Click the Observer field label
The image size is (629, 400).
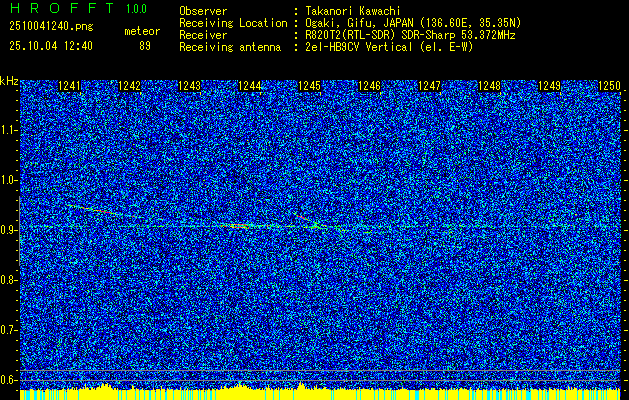click(x=203, y=11)
